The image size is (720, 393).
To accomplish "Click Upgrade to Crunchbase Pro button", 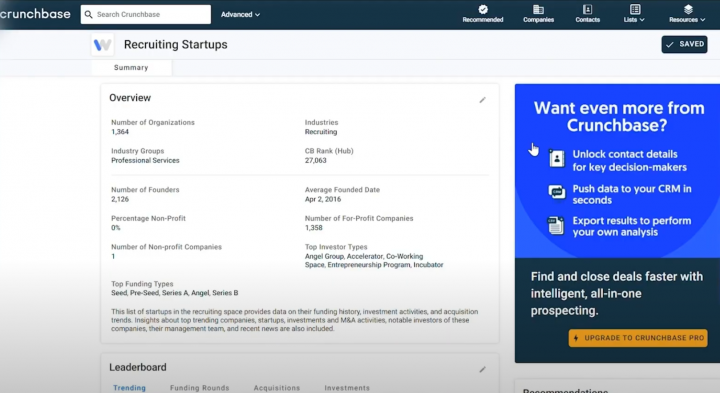I will [638, 338].
